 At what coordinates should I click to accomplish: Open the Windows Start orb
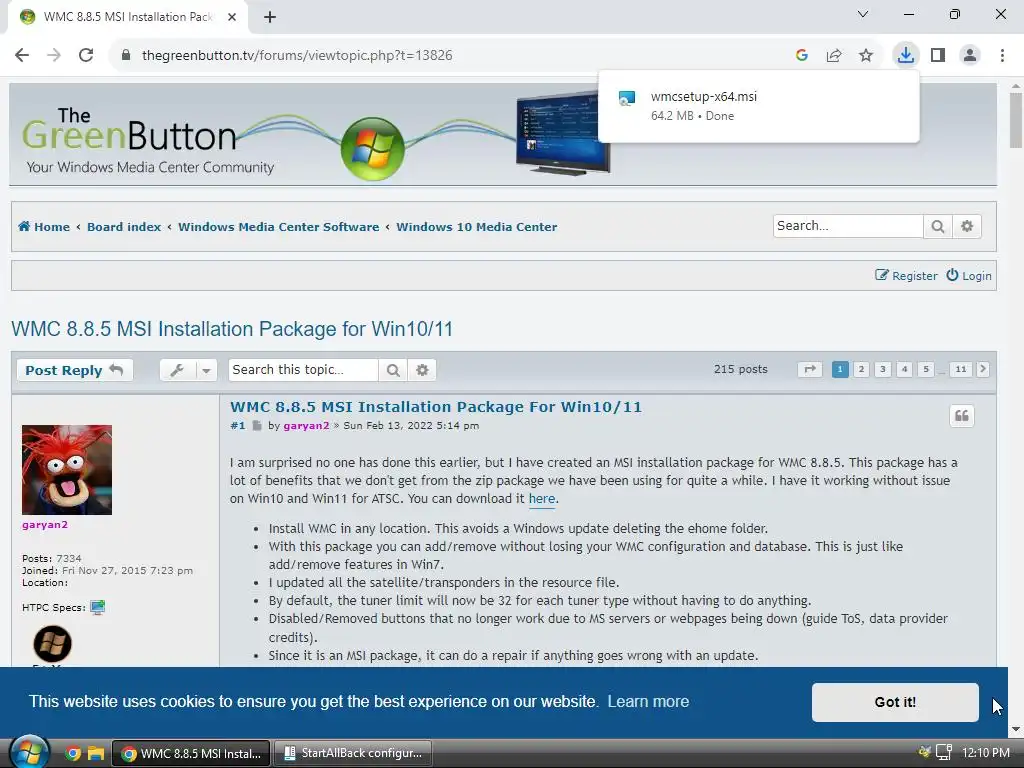30,752
